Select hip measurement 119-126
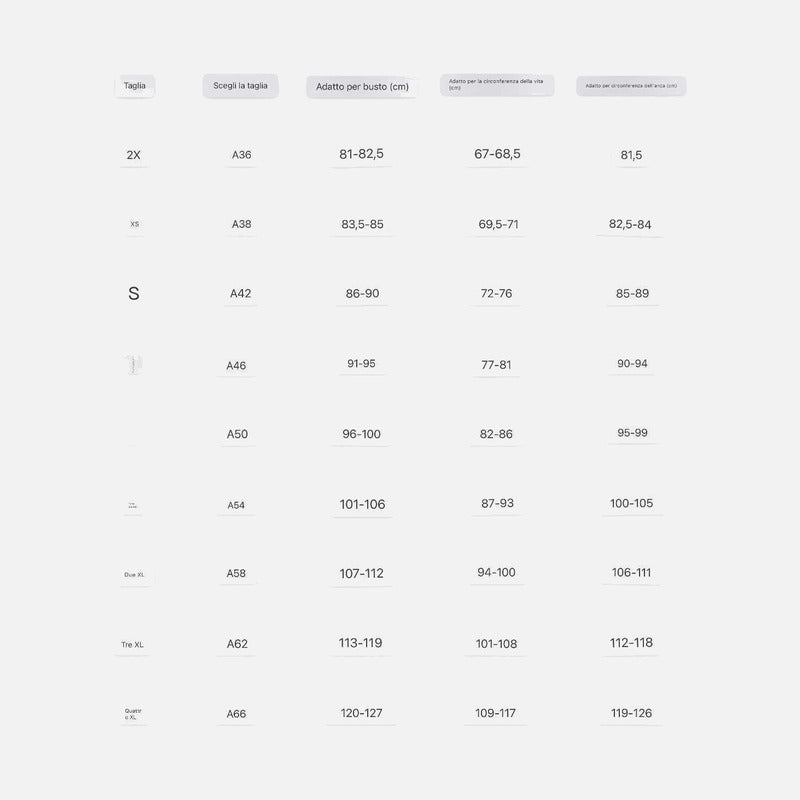Screen dimensions: 800x800 [632, 713]
